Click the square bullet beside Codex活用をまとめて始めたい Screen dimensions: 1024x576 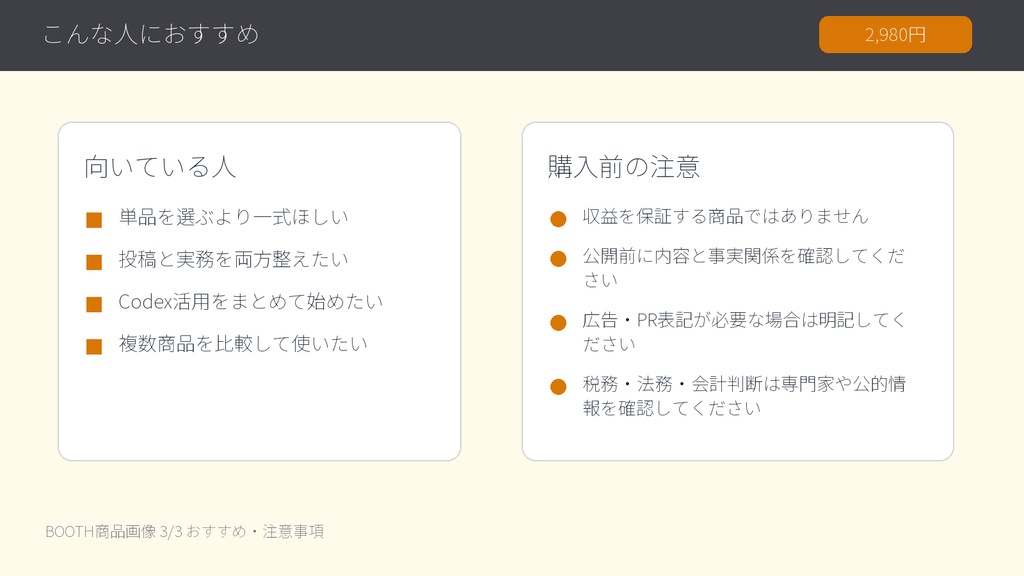(94, 304)
